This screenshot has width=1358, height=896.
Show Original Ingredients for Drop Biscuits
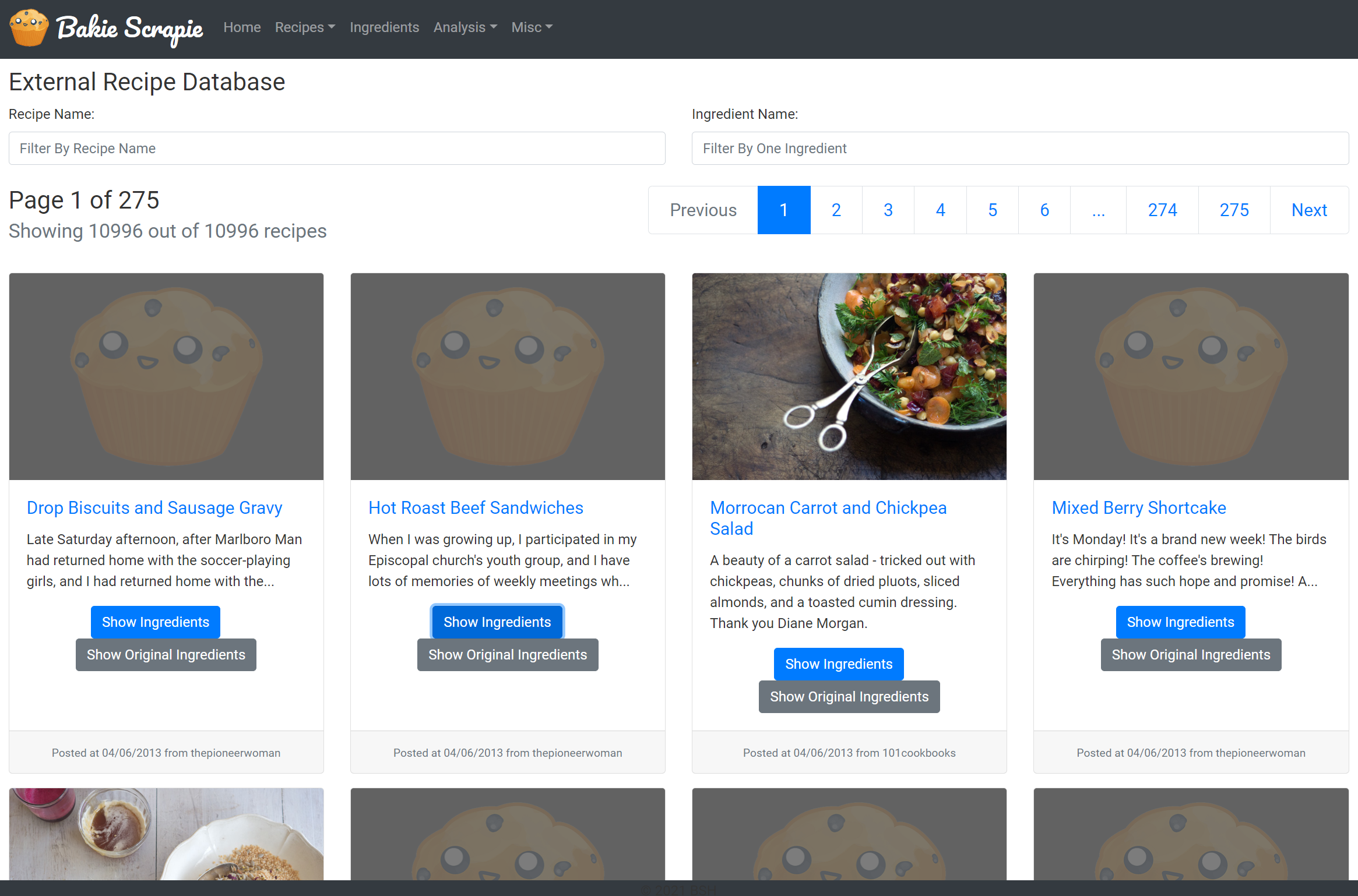tap(166, 655)
